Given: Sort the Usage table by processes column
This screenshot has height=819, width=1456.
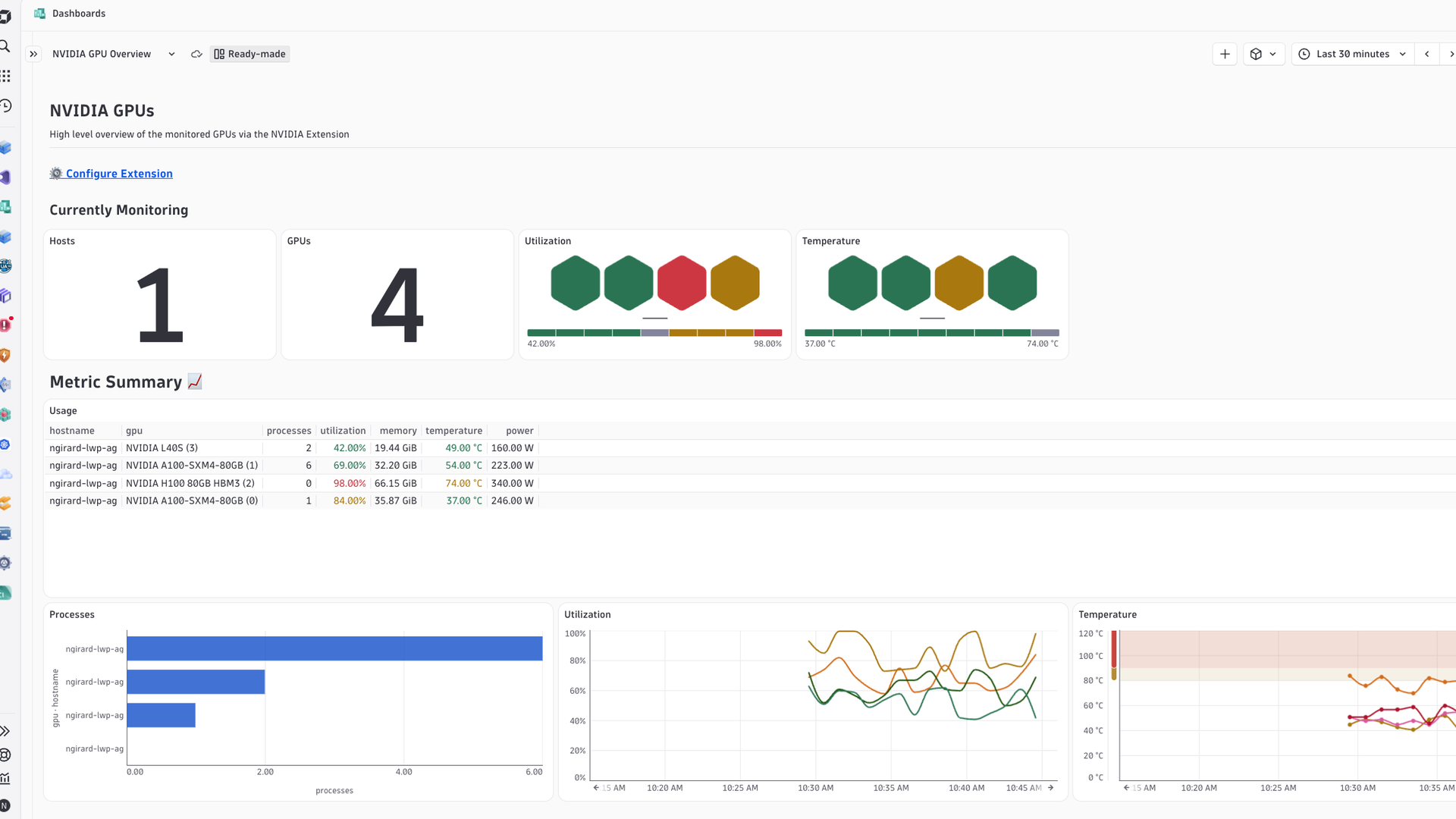Looking at the screenshot, I should click(289, 431).
